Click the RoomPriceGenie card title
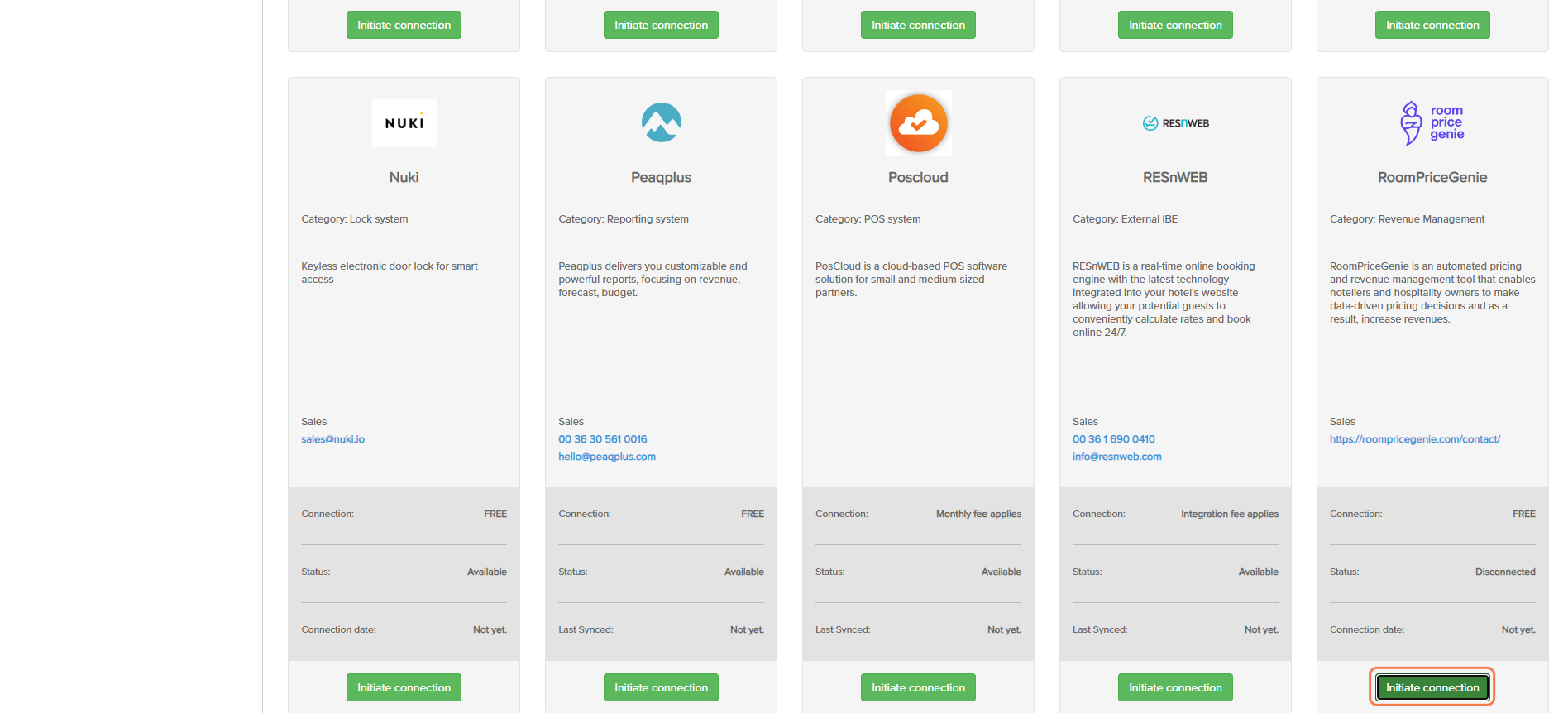This screenshot has width=1568, height=713. [x=1432, y=177]
